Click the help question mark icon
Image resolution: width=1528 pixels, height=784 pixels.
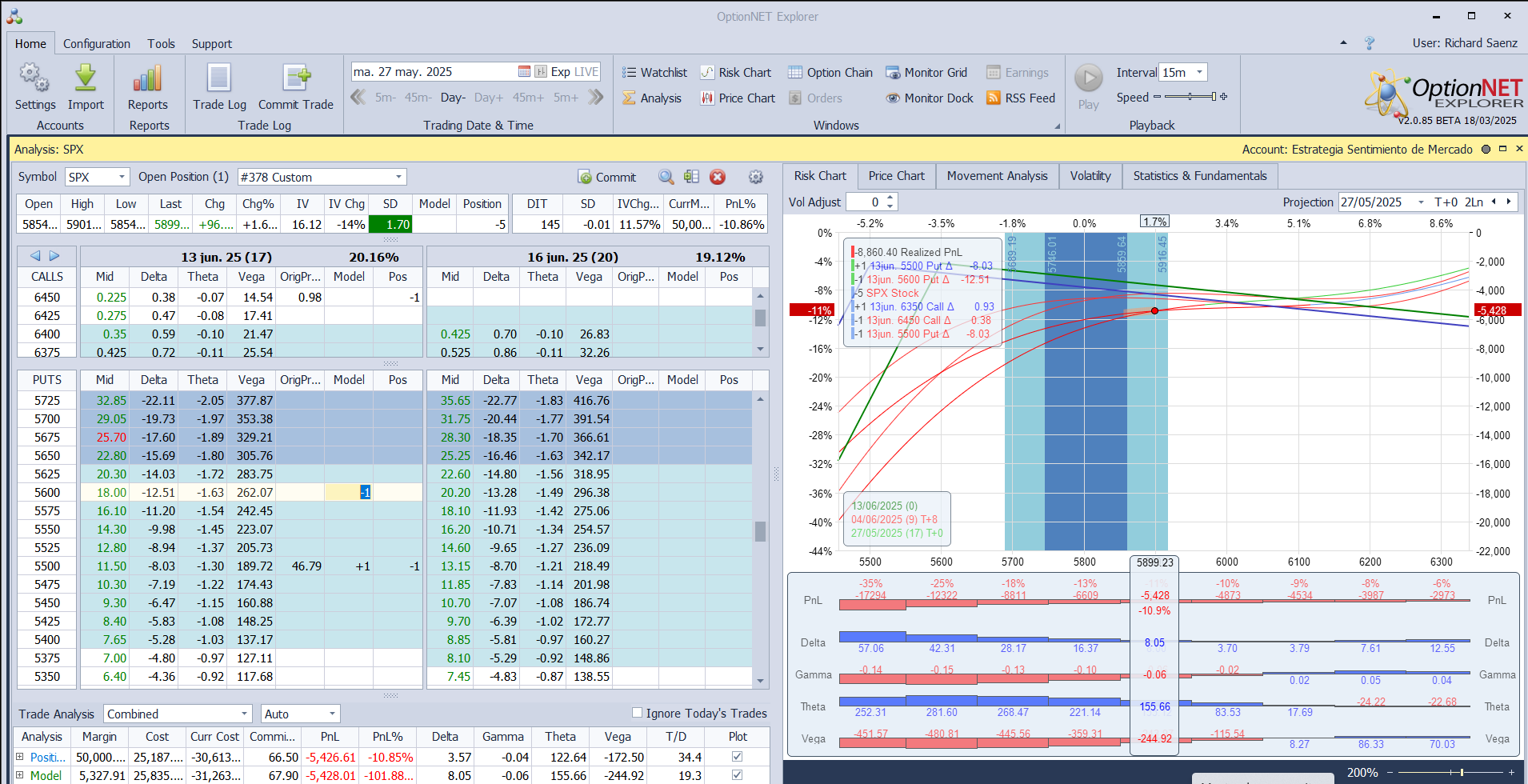pos(1370,43)
